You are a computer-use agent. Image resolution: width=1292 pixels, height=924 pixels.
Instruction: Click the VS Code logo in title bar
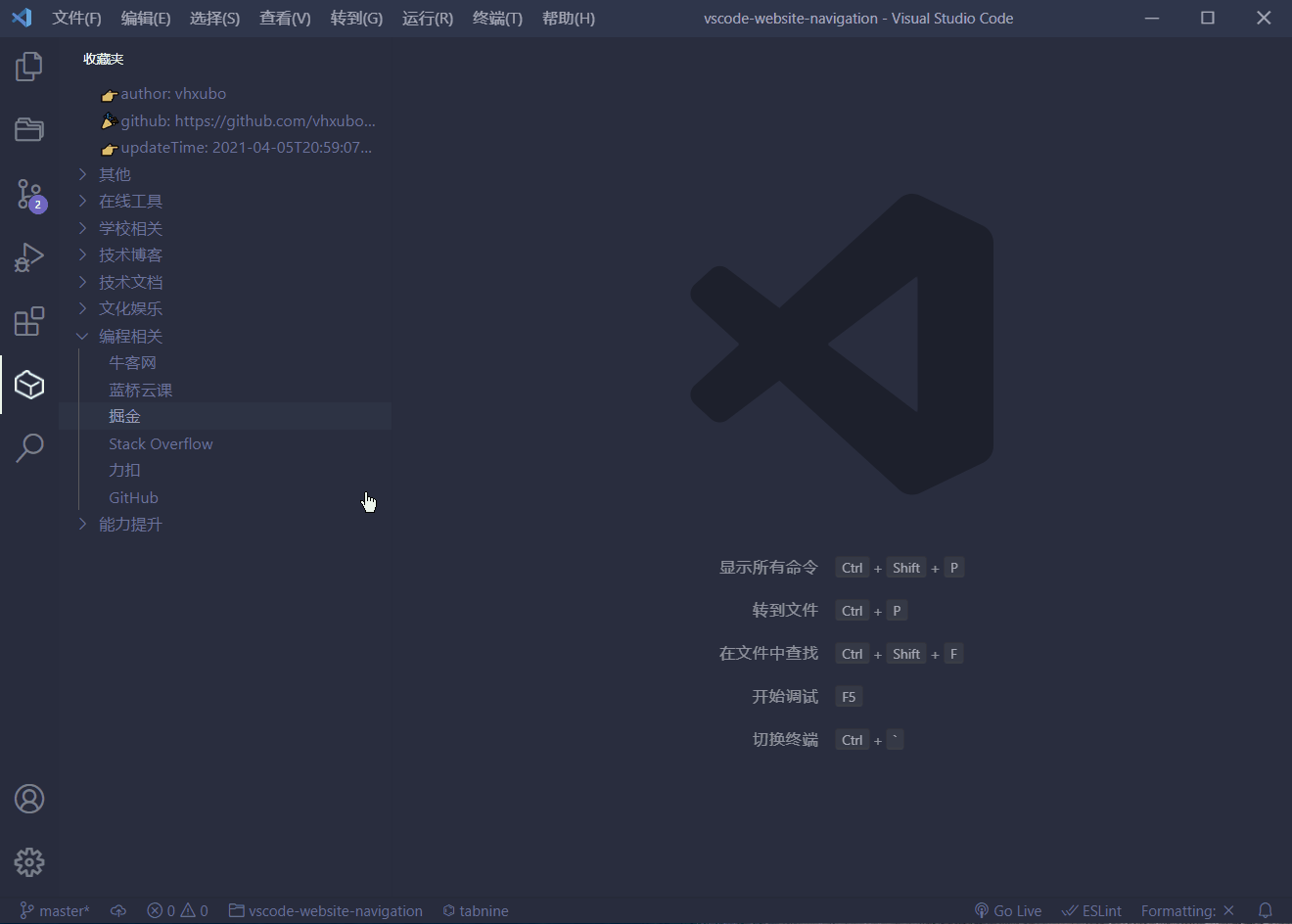coord(22,18)
